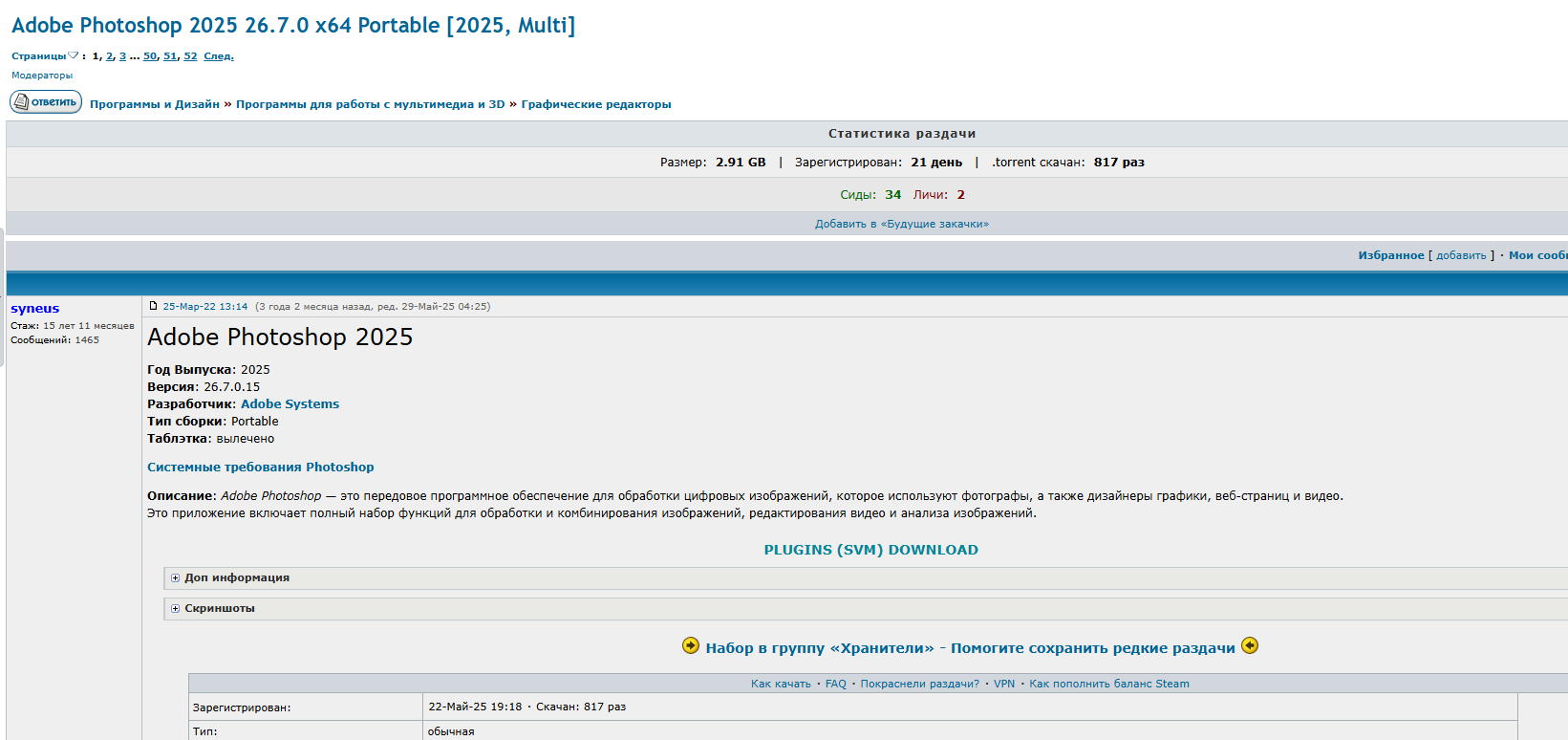Click the type value "обычная"
The height and width of the screenshot is (740, 1568).
[x=451, y=731]
